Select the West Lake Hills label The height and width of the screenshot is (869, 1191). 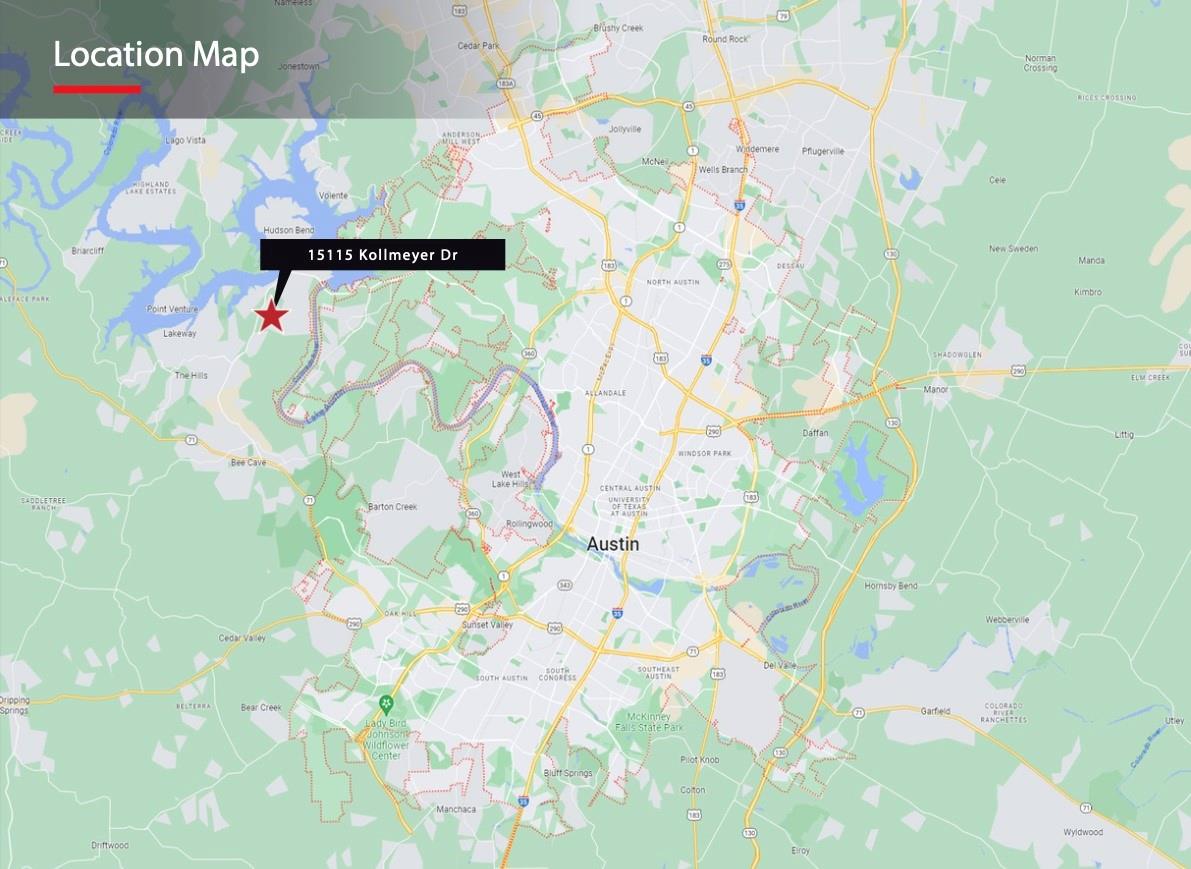pos(510,479)
